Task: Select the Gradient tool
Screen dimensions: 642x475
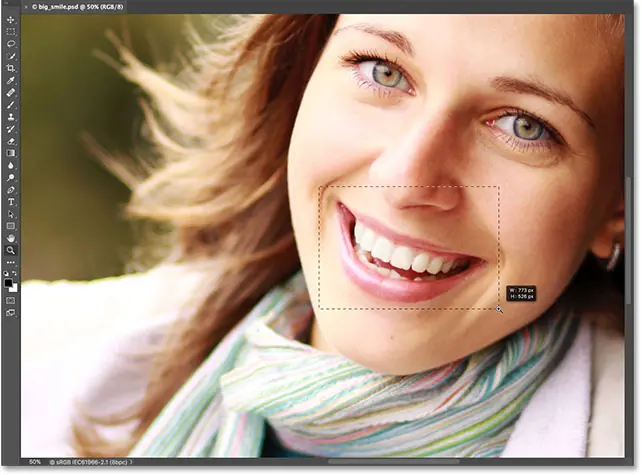Action: 11,152
